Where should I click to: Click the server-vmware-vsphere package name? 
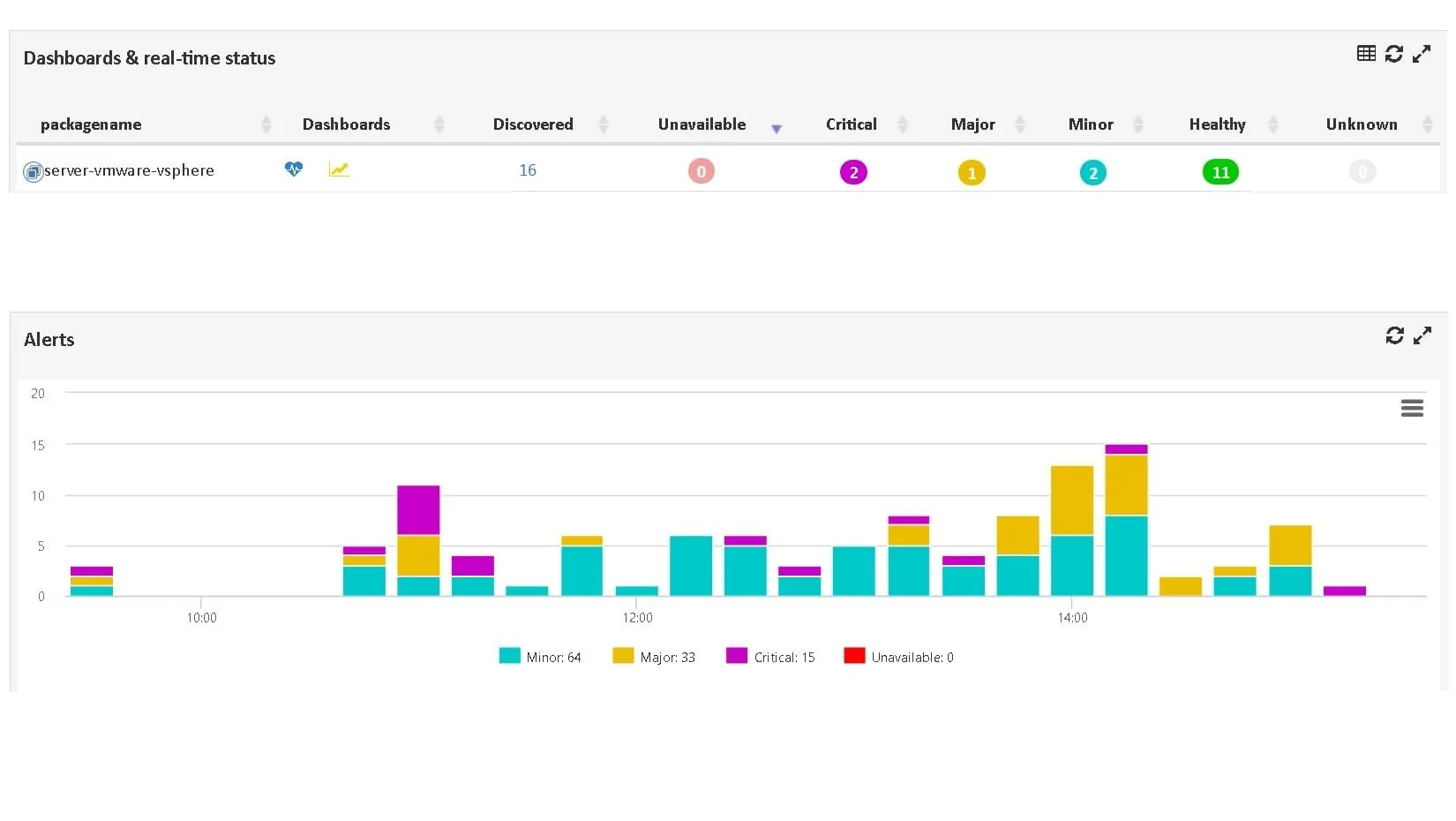tap(129, 170)
